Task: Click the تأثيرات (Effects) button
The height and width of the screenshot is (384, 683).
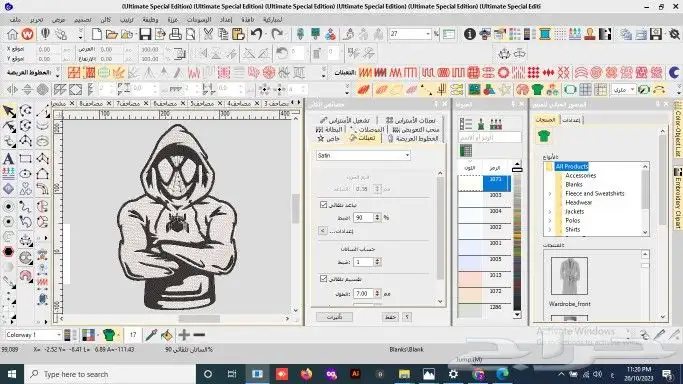Action: [x=334, y=317]
